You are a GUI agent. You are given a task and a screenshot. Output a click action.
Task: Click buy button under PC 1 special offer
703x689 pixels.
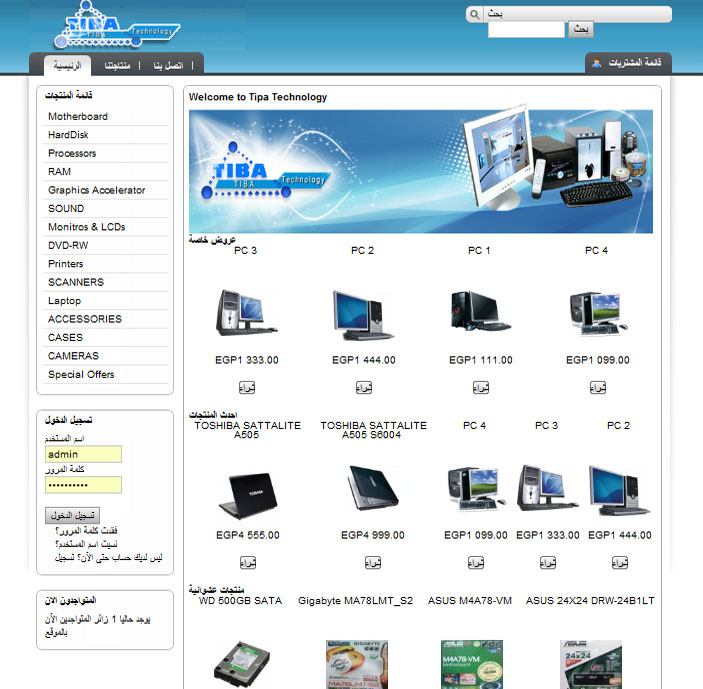tap(481, 387)
